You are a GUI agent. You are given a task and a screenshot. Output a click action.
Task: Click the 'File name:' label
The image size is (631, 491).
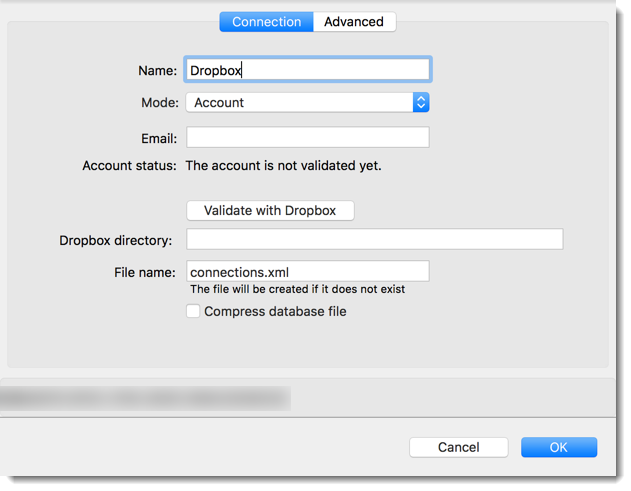(x=145, y=272)
